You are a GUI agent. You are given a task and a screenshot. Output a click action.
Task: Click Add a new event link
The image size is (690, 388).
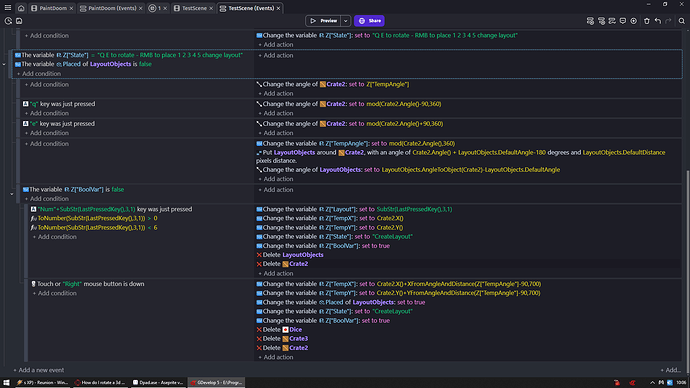point(39,370)
